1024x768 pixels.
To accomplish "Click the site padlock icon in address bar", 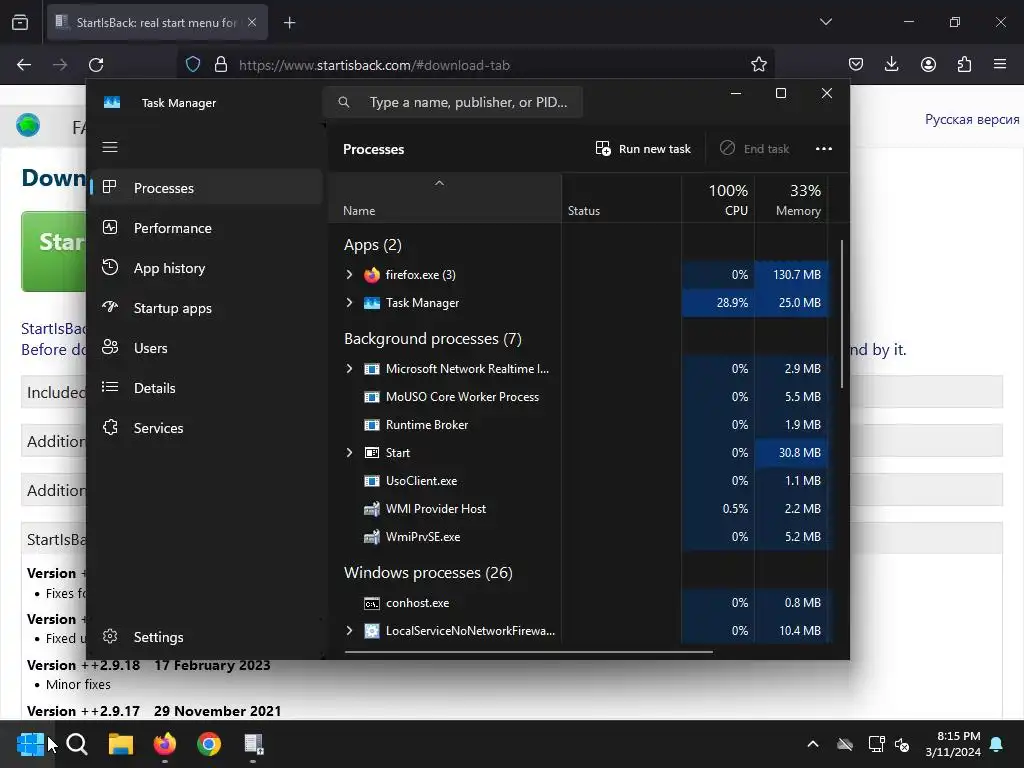I will 221,64.
